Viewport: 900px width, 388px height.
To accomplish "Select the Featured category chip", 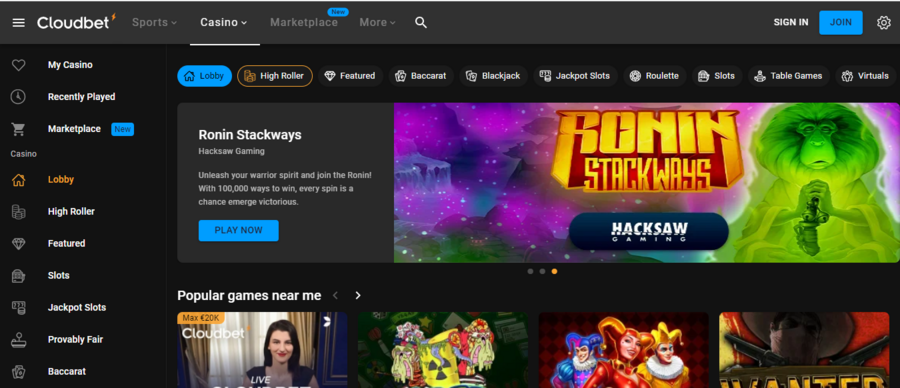I will tap(350, 76).
